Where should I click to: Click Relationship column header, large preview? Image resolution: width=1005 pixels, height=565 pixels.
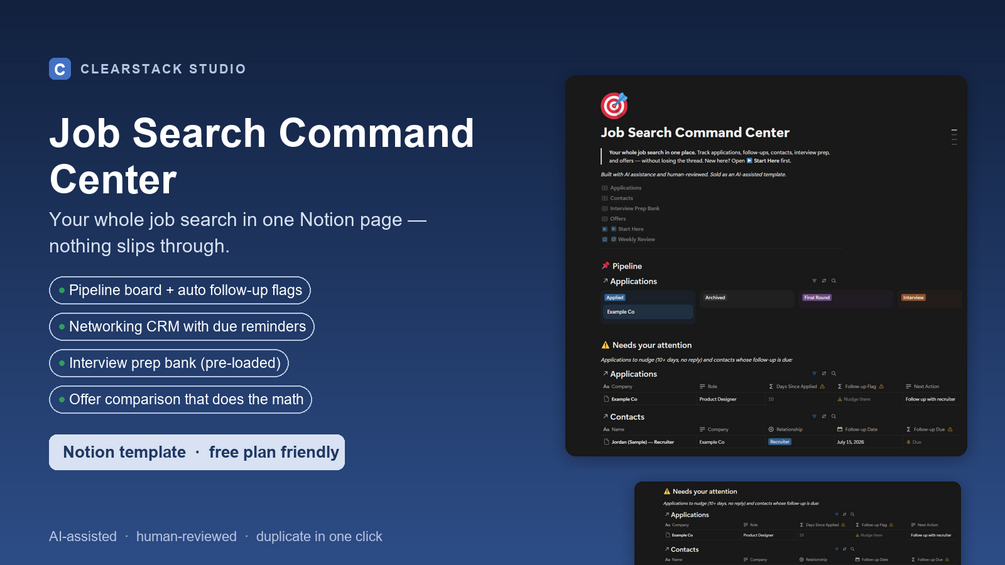pyautogui.click(x=785, y=429)
